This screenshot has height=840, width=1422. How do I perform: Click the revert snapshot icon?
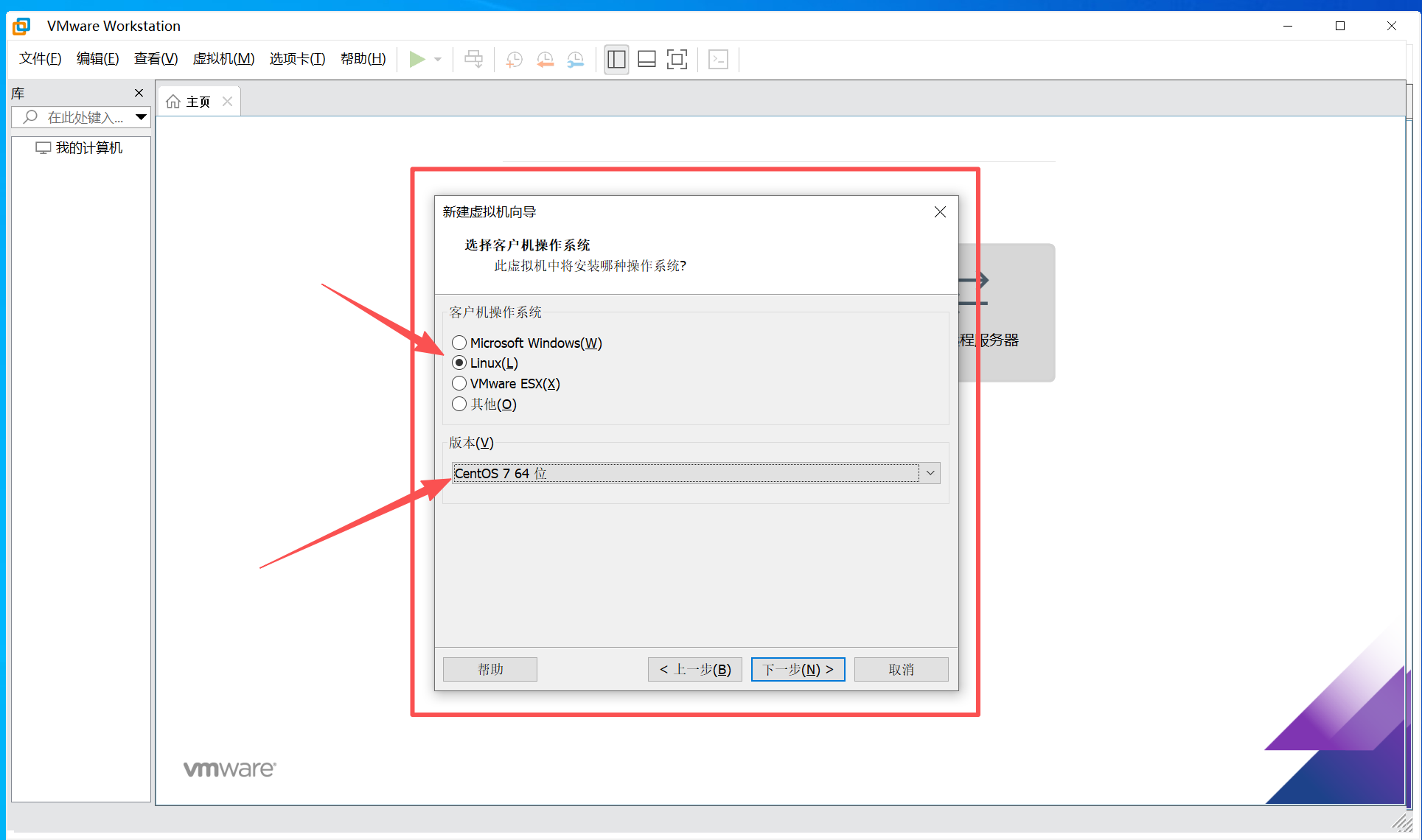[x=545, y=59]
